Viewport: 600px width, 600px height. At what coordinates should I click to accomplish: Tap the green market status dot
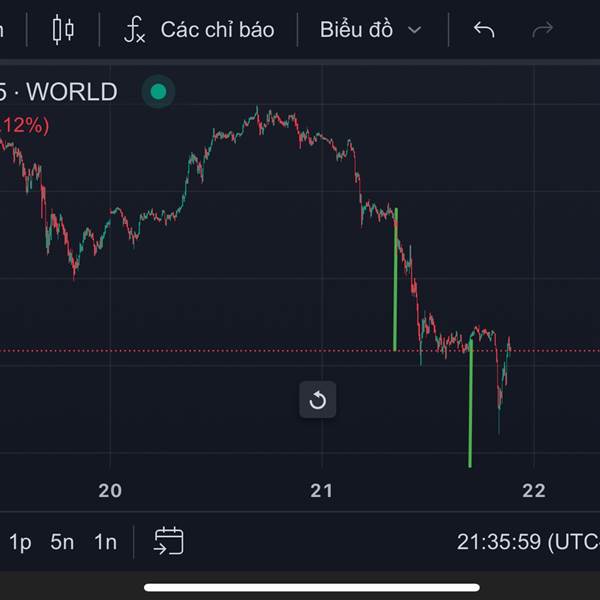pyautogui.click(x=158, y=93)
